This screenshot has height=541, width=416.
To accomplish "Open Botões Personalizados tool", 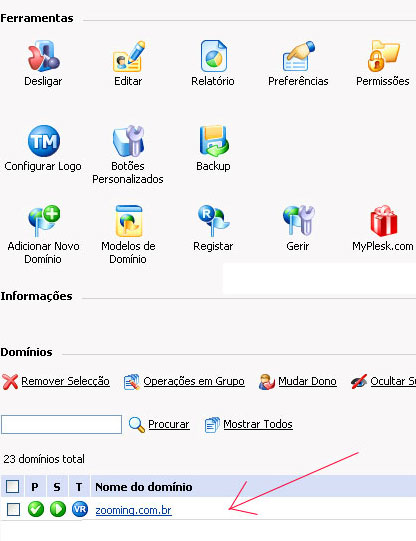I will coord(128,141).
